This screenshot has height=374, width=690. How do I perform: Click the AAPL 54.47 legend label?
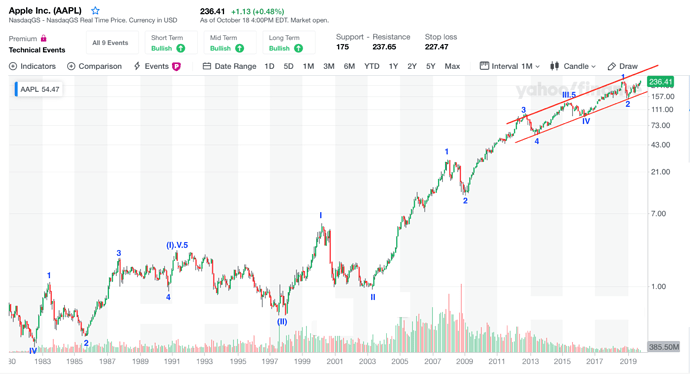tap(40, 89)
